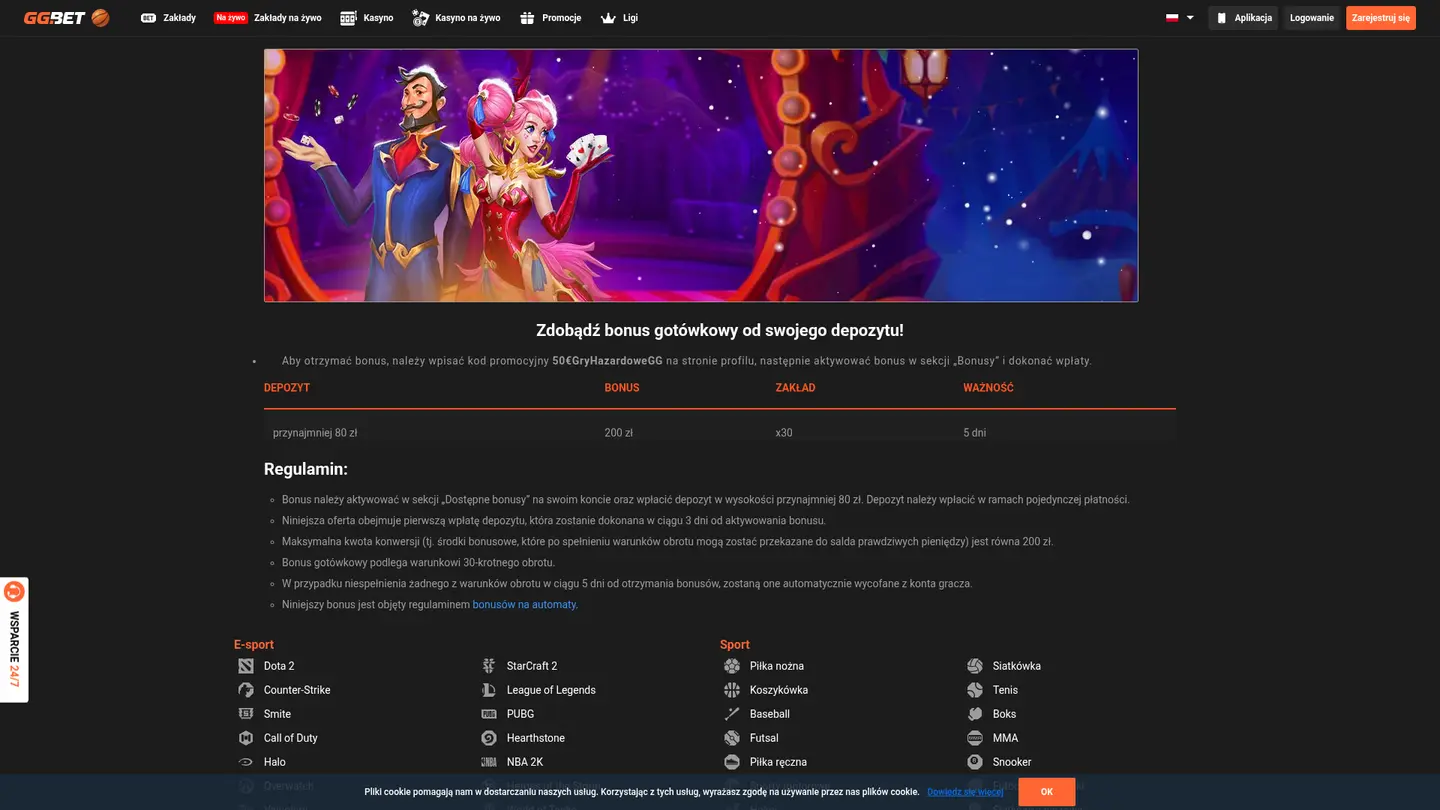The height and width of the screenshot is (810, 1440).
Task: Click the GGBET logo
Action: [66, 18]
